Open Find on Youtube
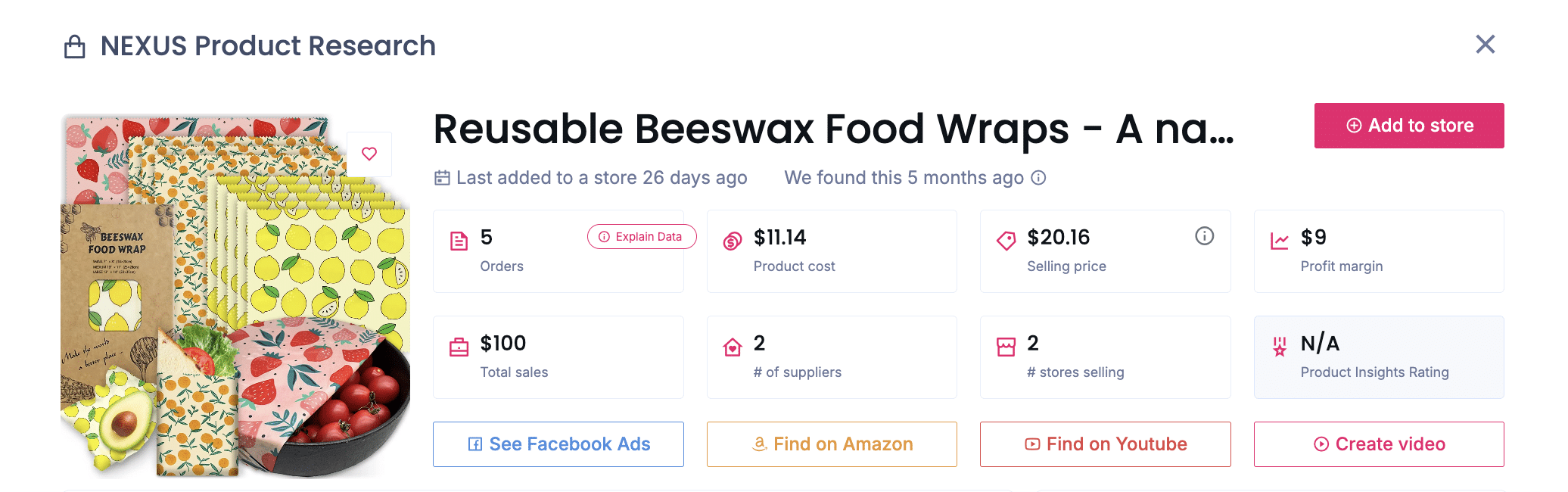This screenshot has height=492, width=1568. point(1105,444)
